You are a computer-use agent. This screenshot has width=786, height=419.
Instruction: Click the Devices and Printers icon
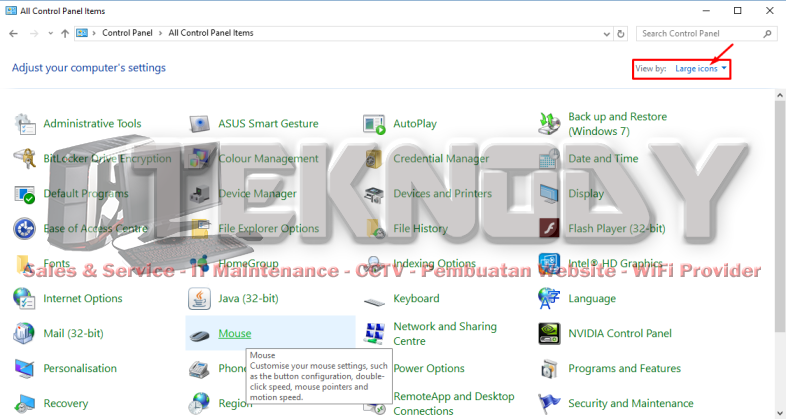click(x=374, y=194)
